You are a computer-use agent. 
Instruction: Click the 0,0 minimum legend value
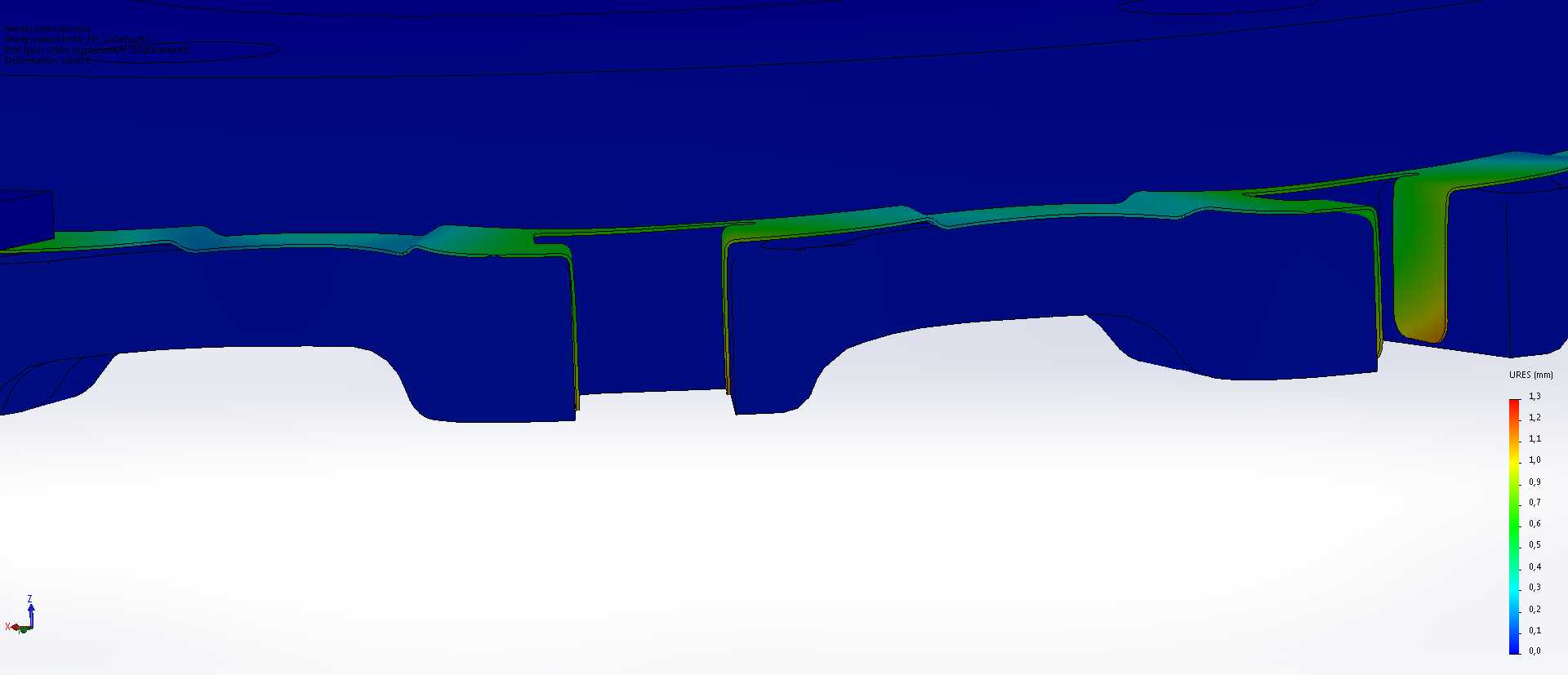coord(1535,651)
